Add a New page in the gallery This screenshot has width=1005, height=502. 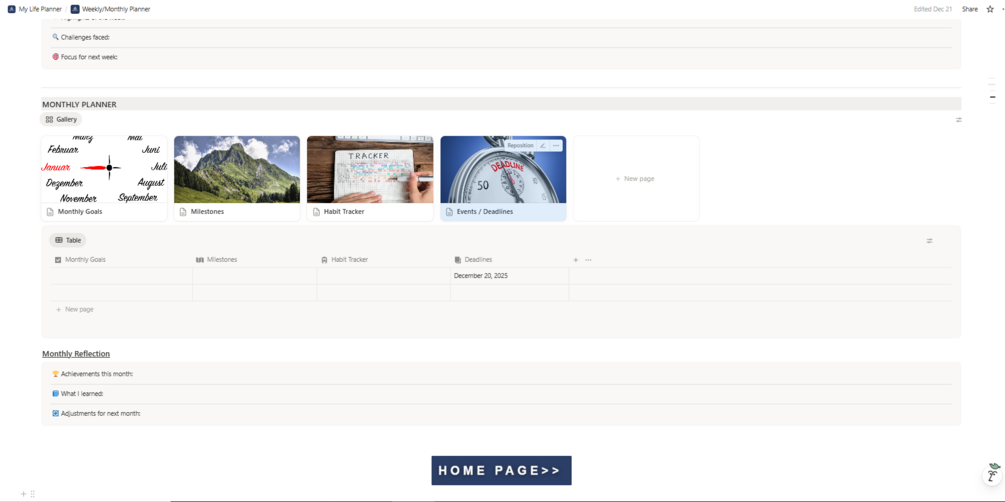tap(636, 178)
